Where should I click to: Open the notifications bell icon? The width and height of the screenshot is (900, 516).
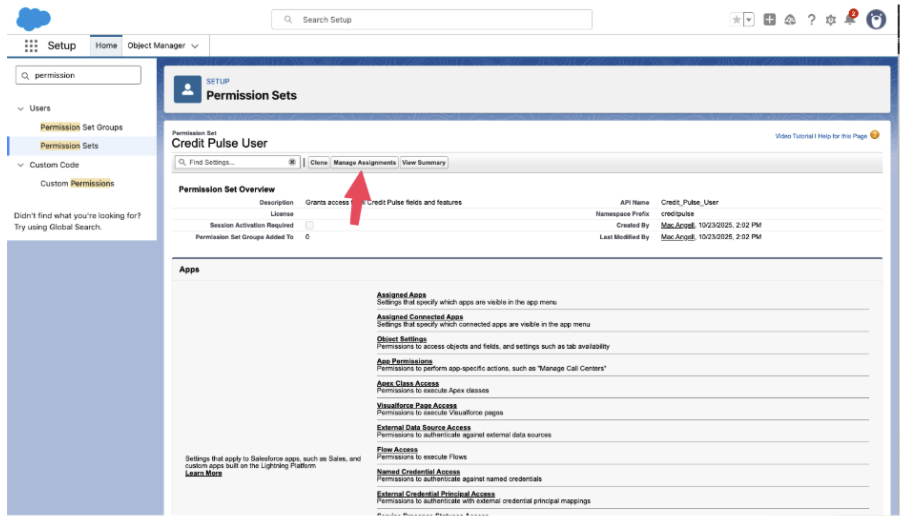click(850, 19)
